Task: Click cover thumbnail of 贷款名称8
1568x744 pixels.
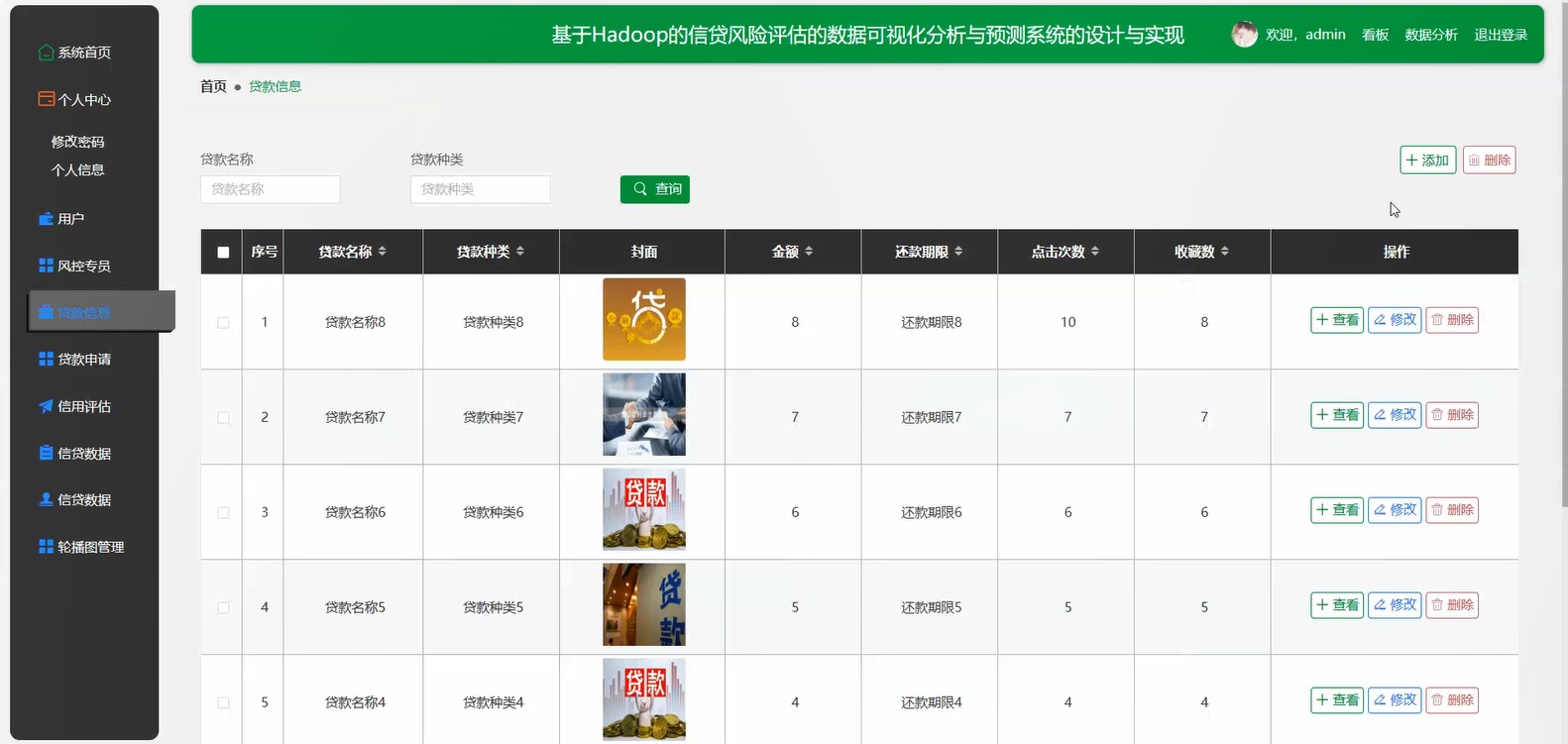Action: point(644,319)
